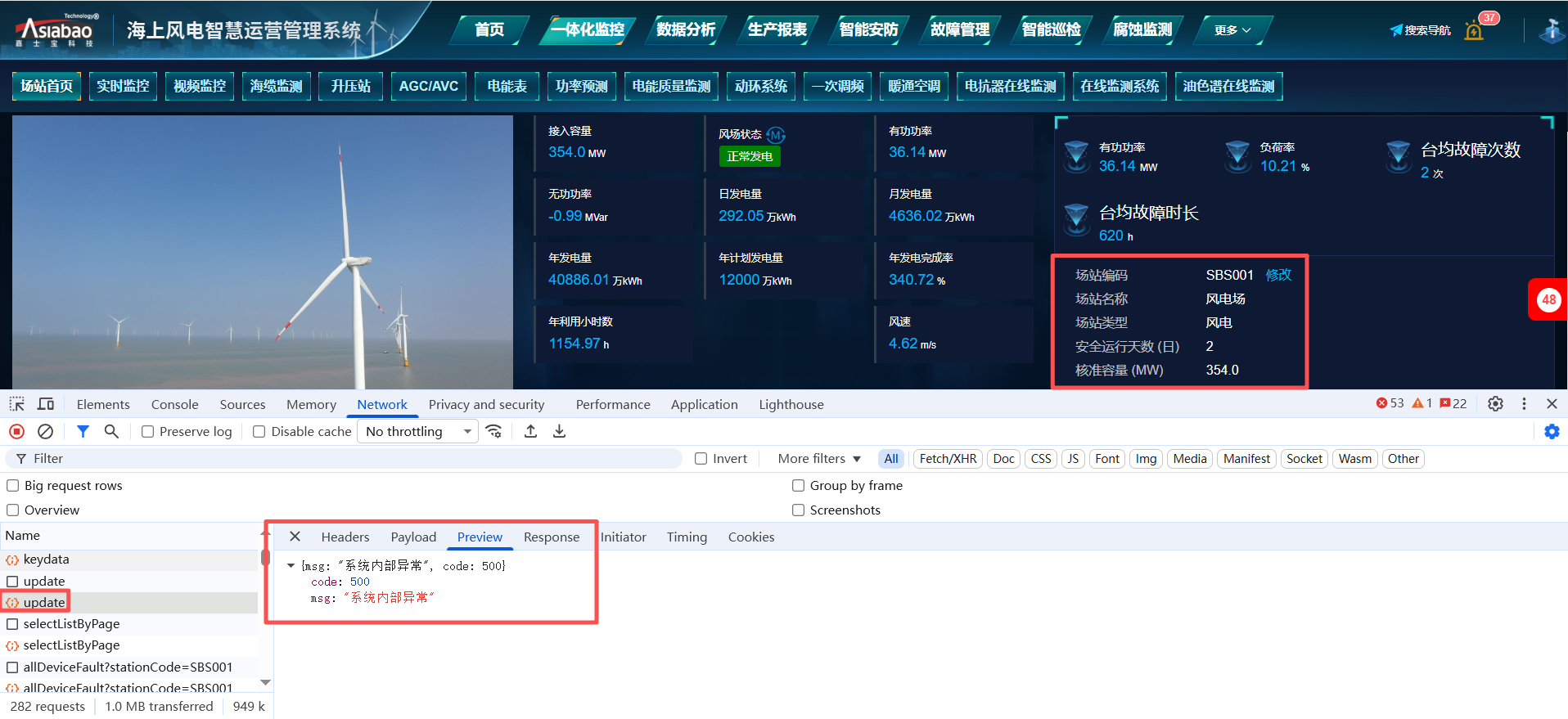Click the record network log icon
The image size is (1568, 719).
[x=16, y=431]
